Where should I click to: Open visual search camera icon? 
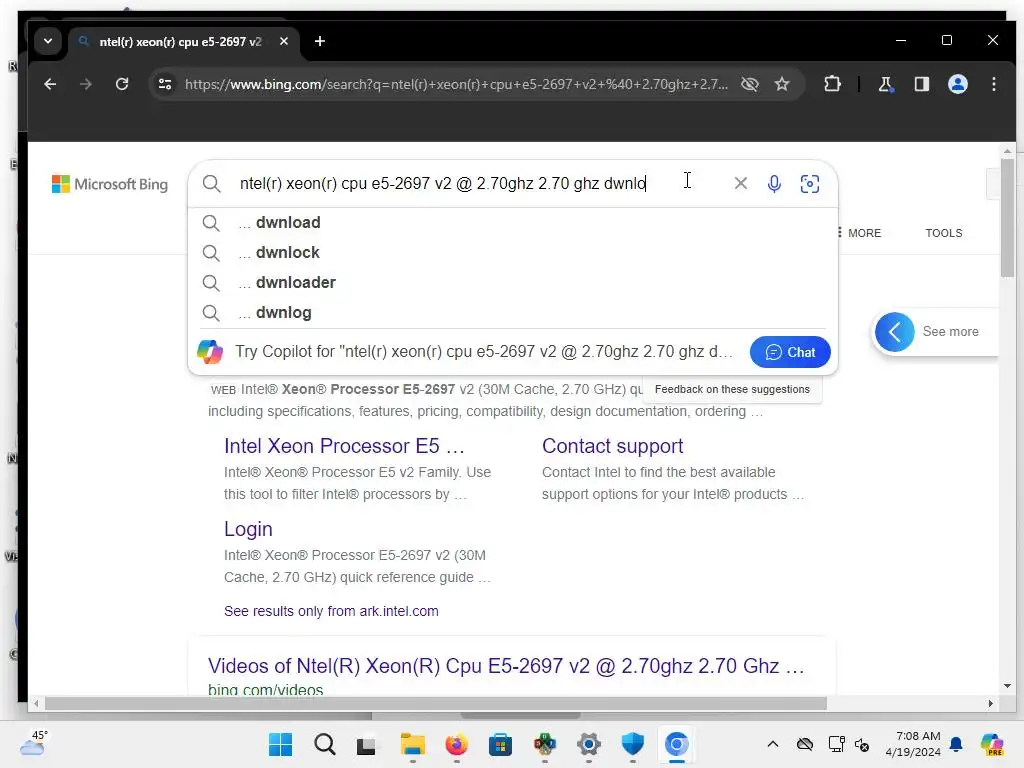pos(809,184)
